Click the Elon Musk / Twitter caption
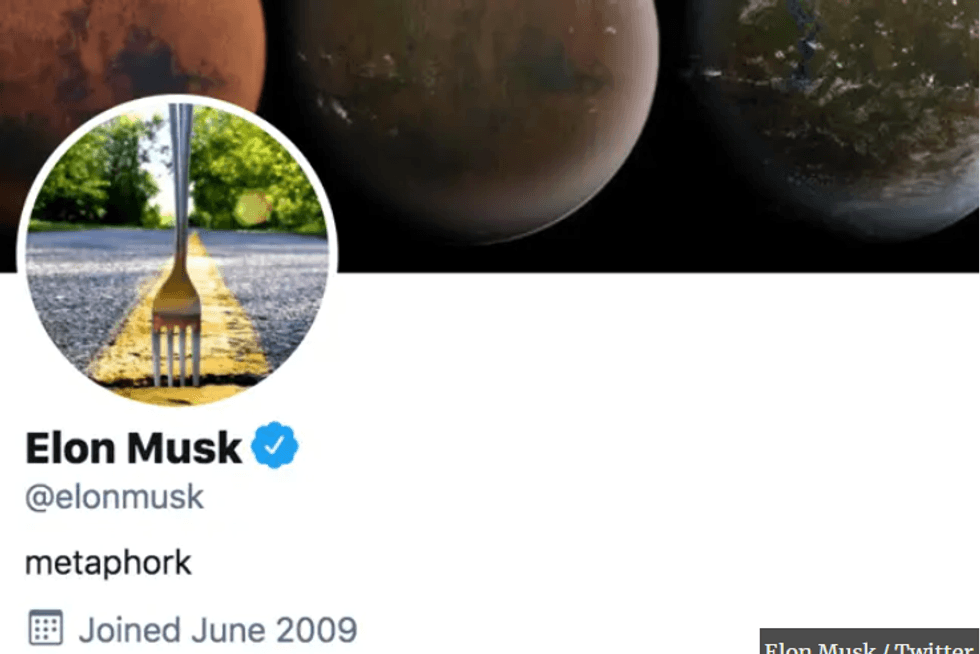This screenshot has width=980, height=654. 869,644
